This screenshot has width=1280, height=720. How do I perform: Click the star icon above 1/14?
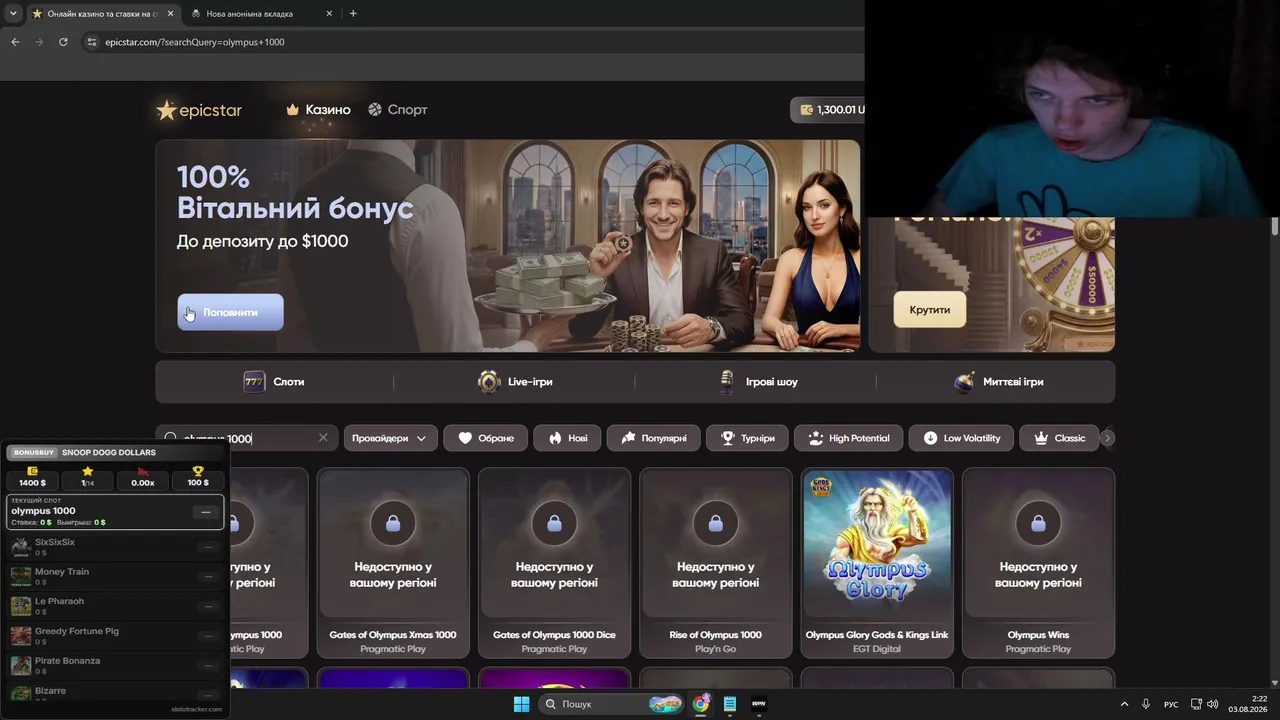(87, 471)
